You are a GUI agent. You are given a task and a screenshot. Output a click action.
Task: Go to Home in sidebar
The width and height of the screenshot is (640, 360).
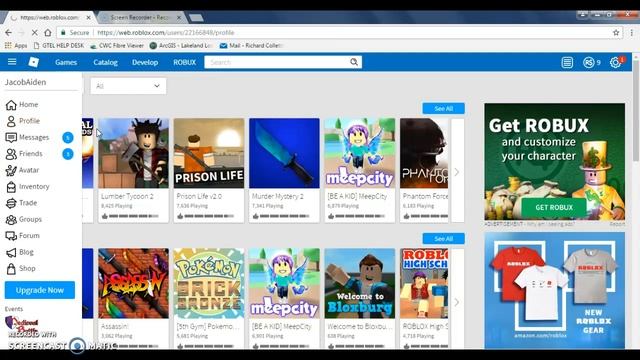[22, 104]
